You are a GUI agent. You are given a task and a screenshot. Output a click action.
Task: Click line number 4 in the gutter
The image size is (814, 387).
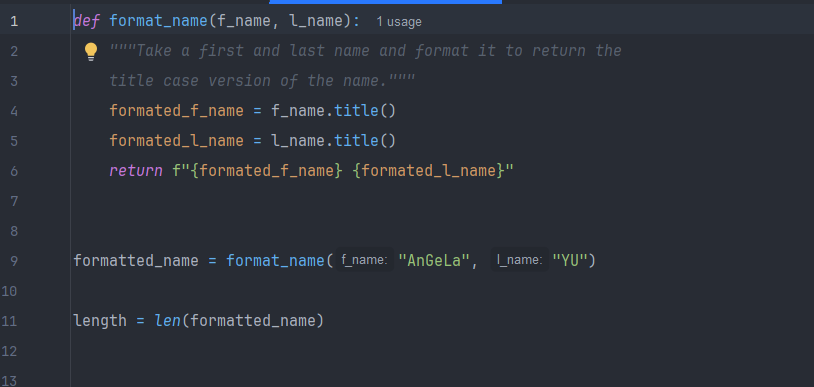[14, 111]
